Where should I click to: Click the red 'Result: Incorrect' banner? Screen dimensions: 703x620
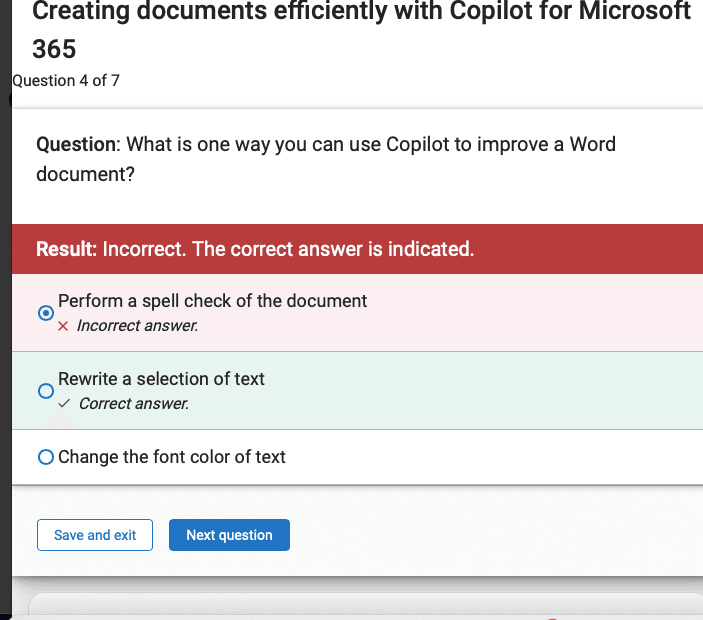coord(357,249)
